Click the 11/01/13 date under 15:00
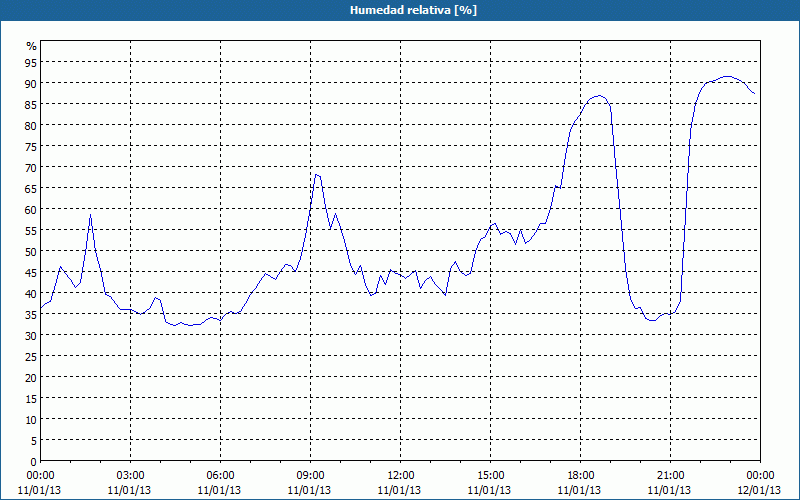The width and height of the screenshot is (800, 500). coord(489,490)
